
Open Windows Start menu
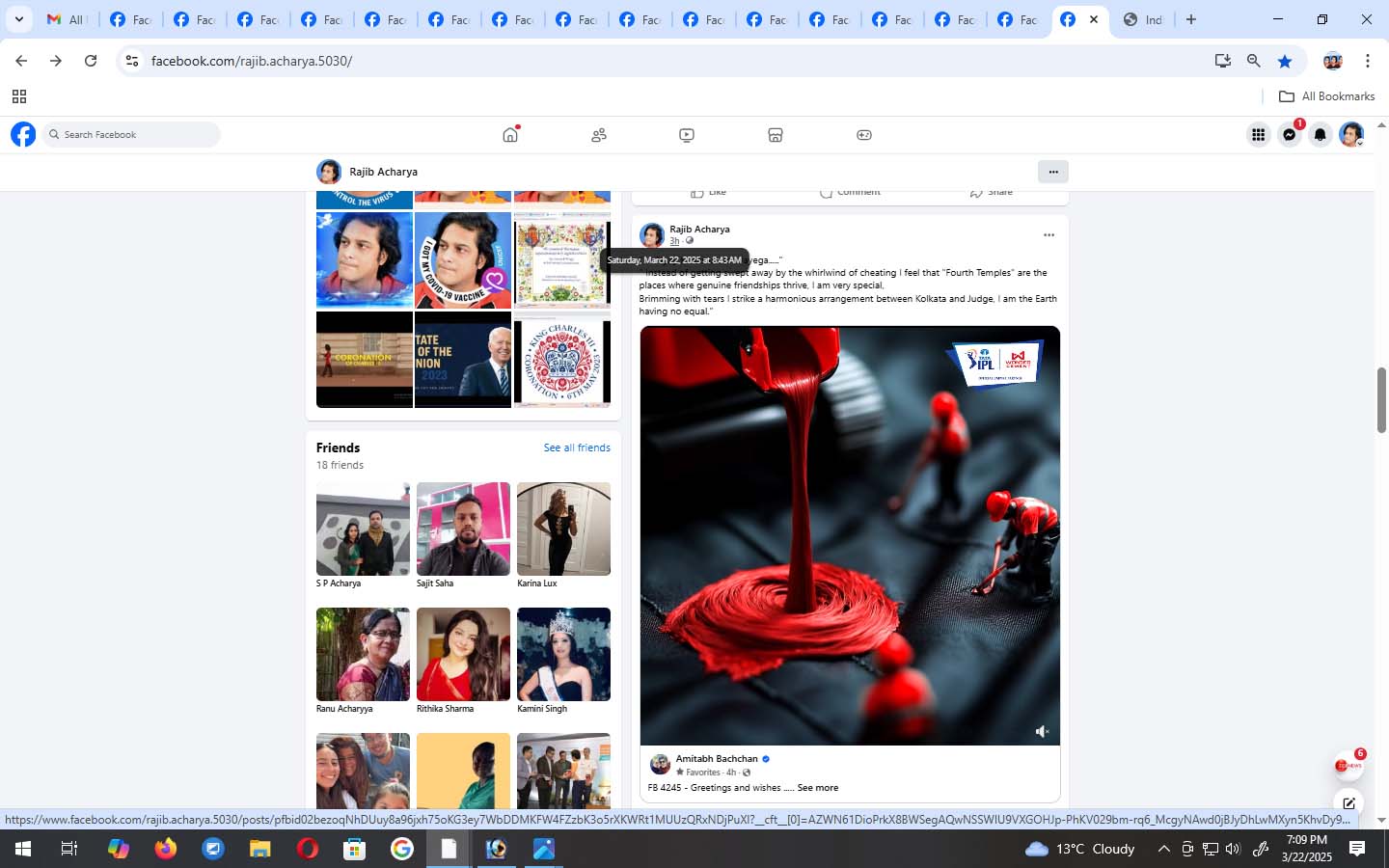click(23, 849)
